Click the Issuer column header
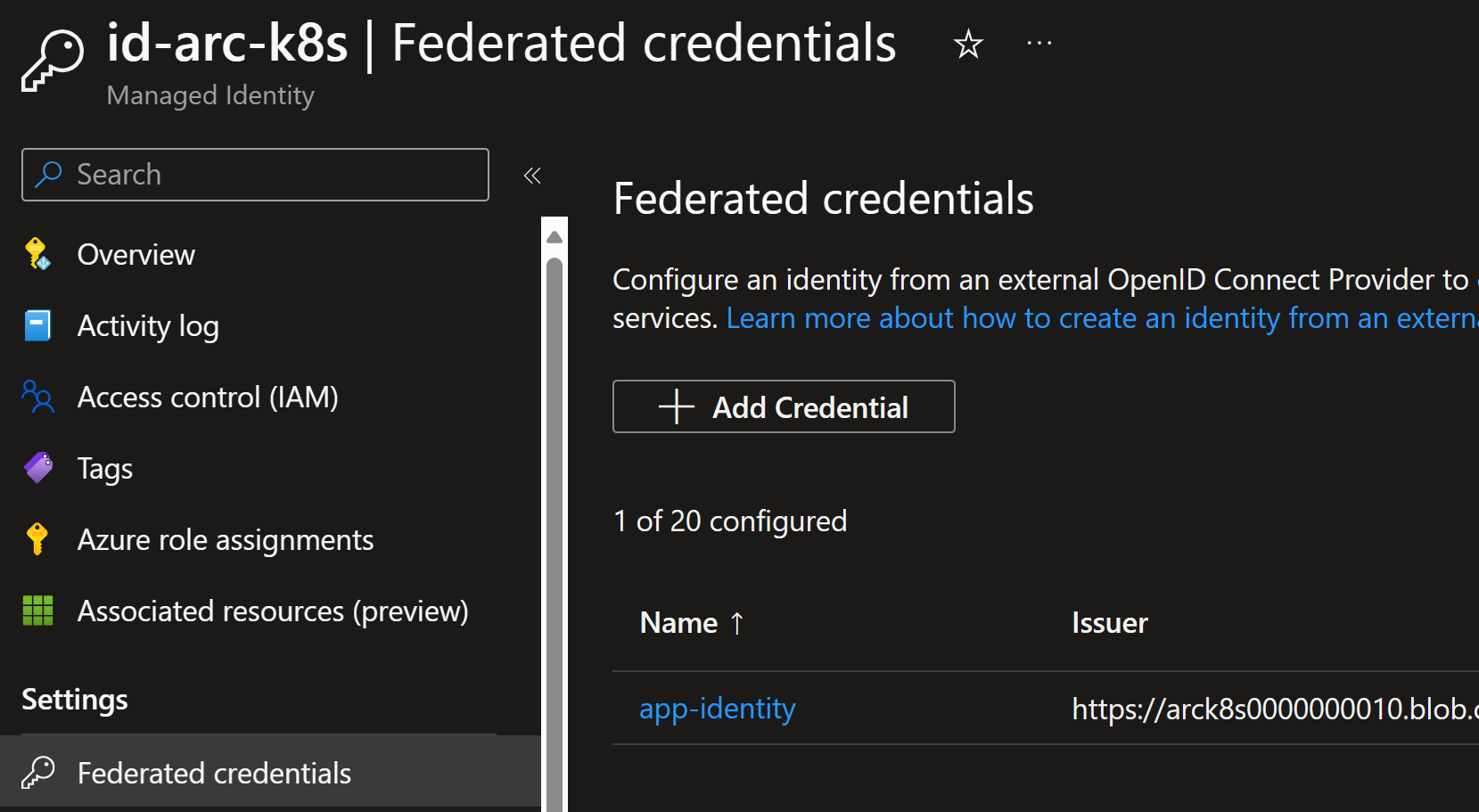1479x812 pixels. point(1110,622)
